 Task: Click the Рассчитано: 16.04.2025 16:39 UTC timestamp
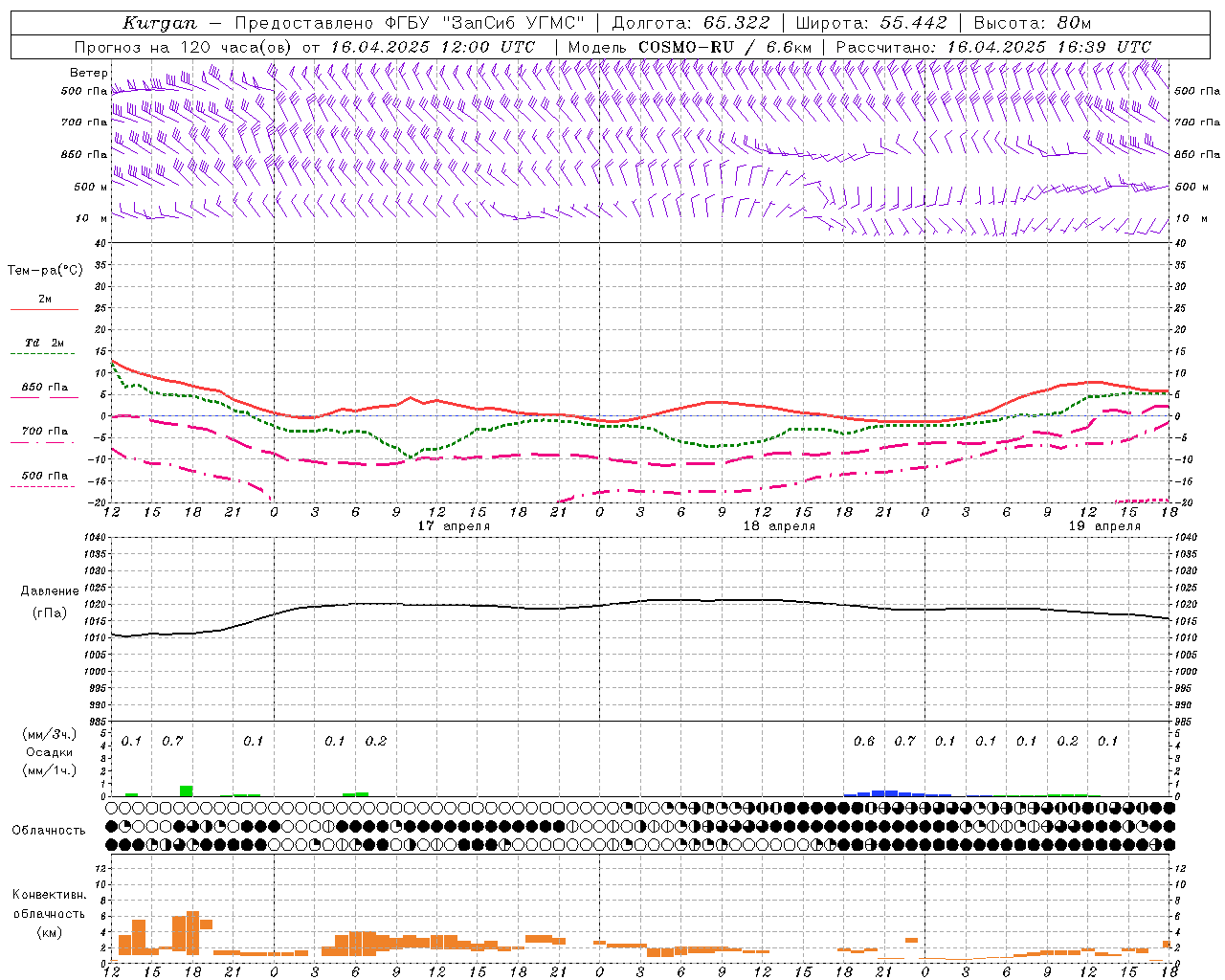click(x=993, y=47)
